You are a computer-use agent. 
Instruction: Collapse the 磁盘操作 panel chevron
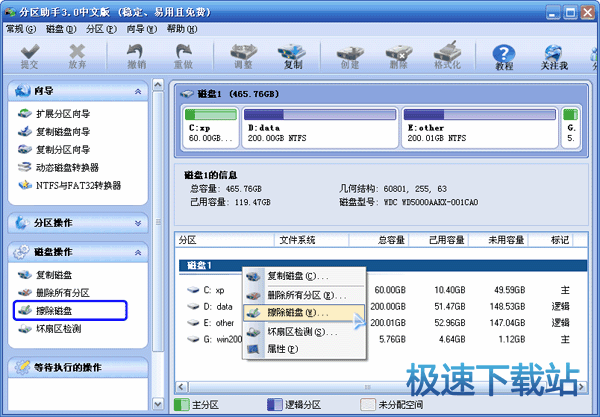[x=138, y=252]
